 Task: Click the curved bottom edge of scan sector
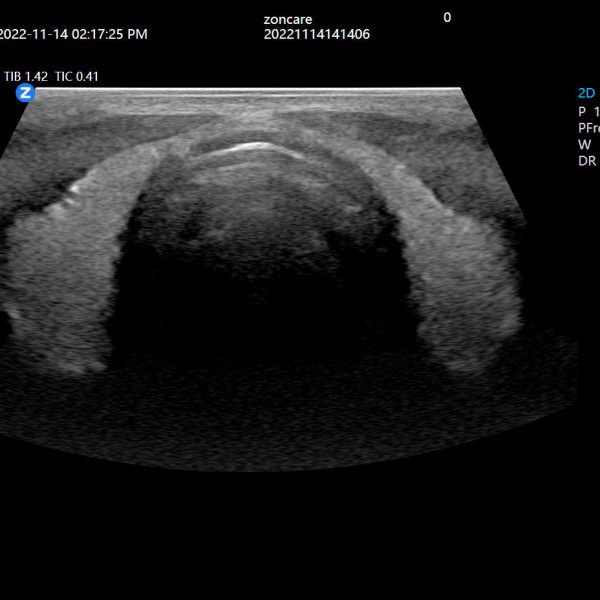(280, 467)
